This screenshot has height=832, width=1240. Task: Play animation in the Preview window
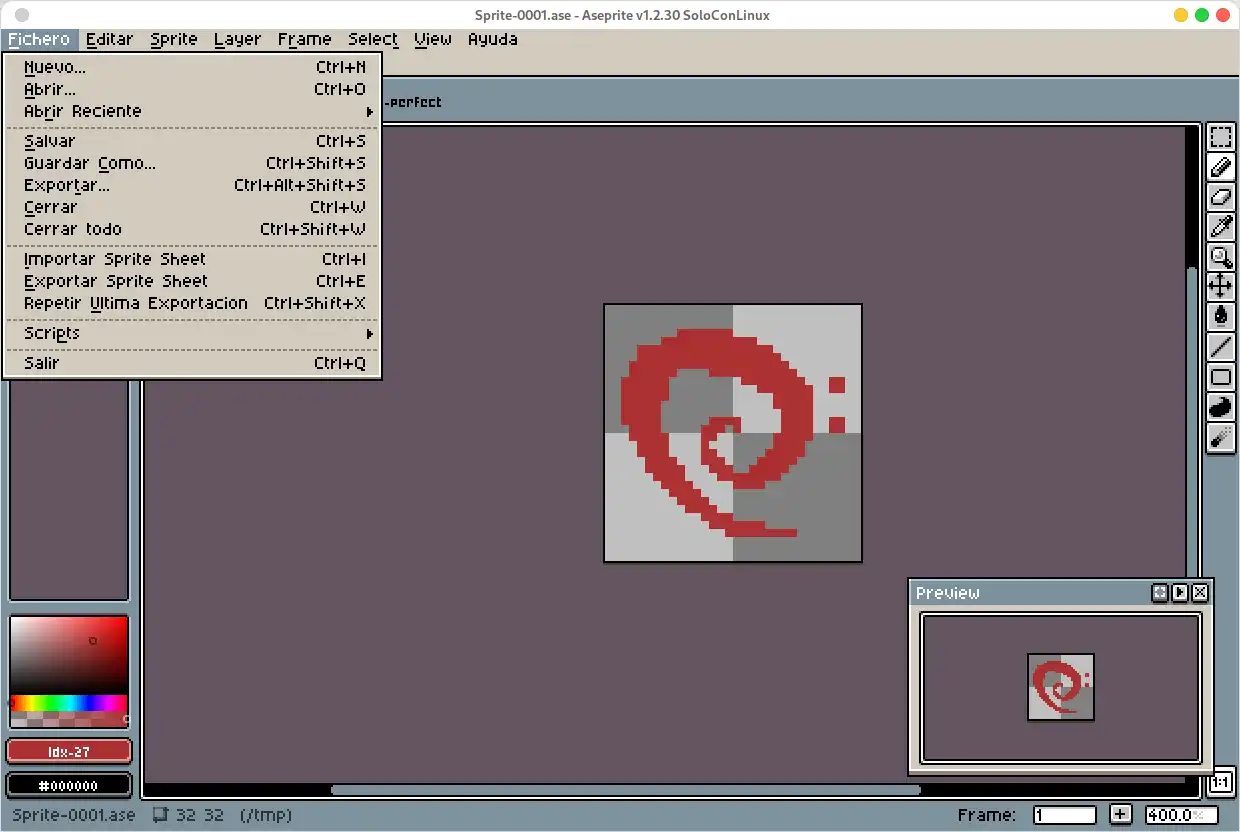pyautogui.click(x=1180, y=593)
